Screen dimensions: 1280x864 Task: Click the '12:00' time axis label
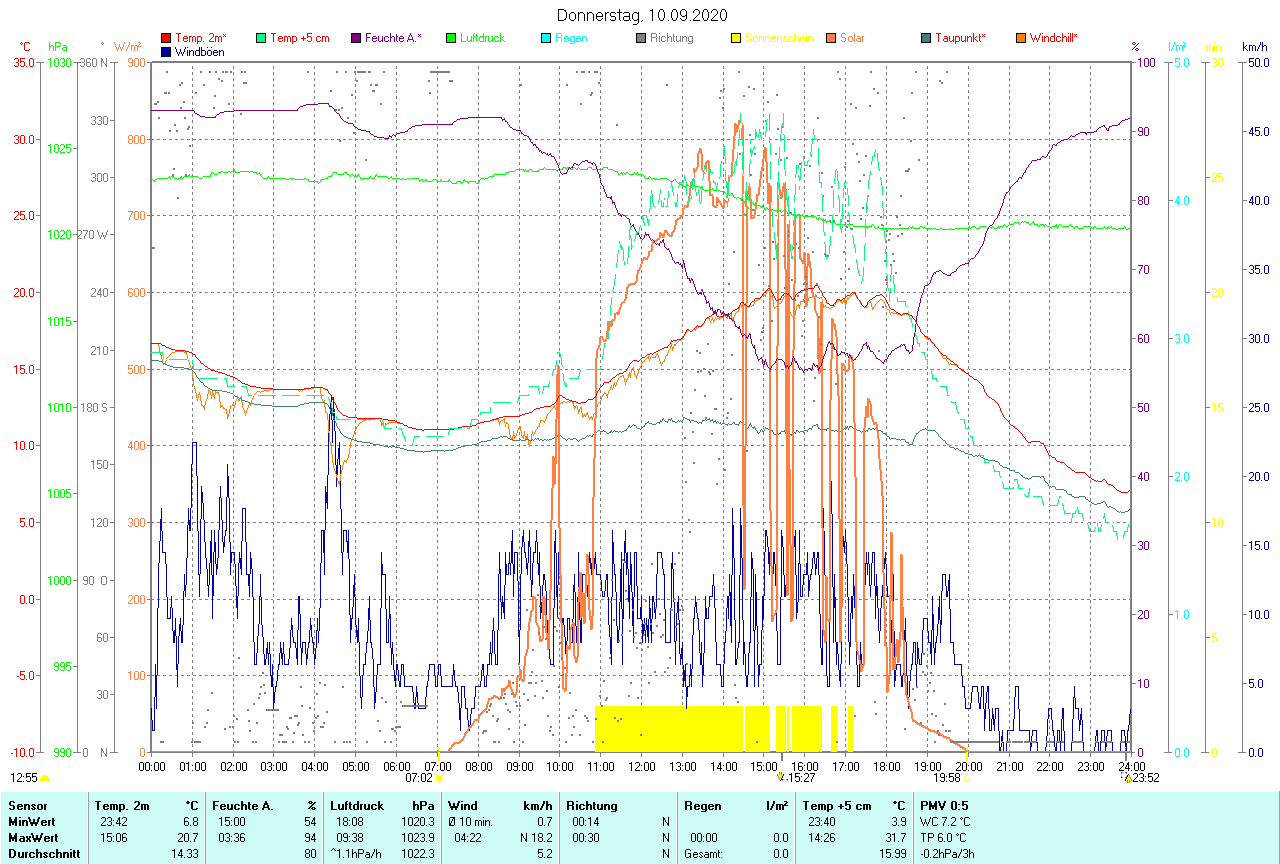pyautogui.click(x=641, y=766)
